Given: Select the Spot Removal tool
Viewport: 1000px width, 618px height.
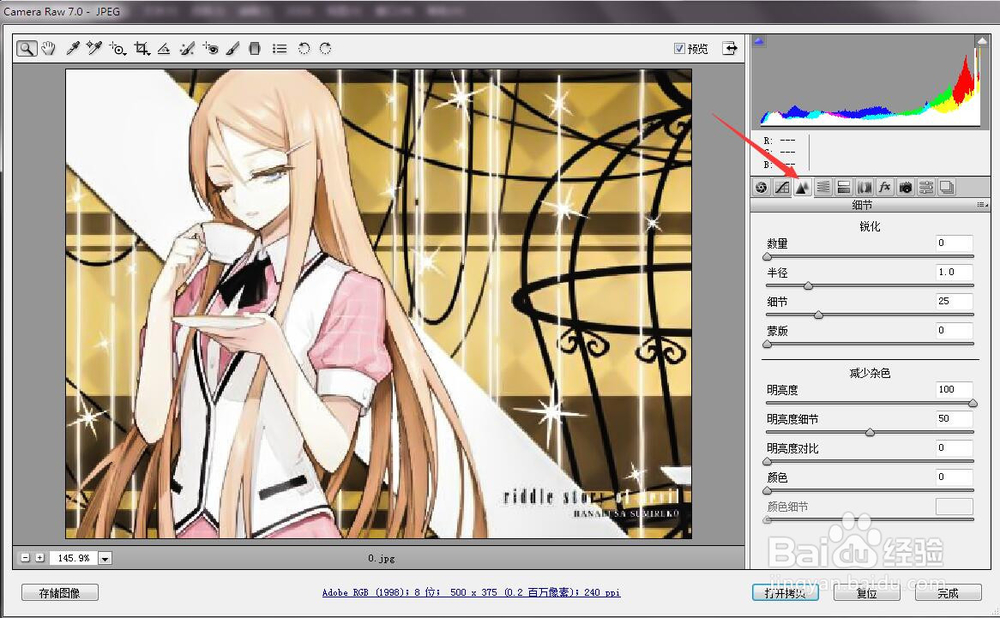Looking at the screenshot, I should coord(187,48).
